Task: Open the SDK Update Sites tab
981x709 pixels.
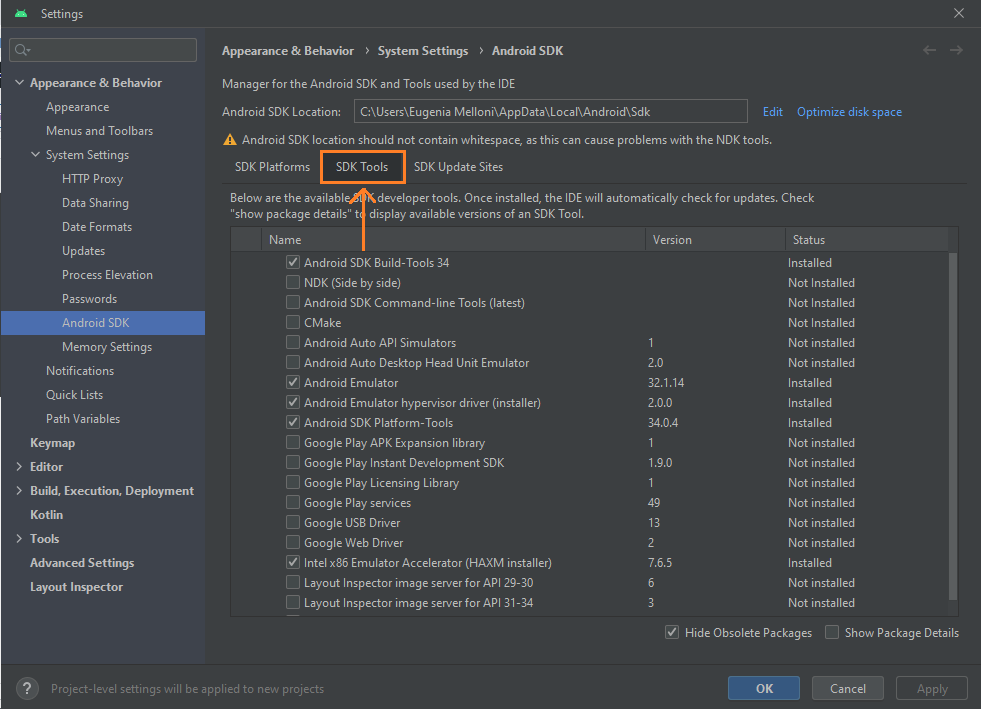Action: [x=458, y=167]
